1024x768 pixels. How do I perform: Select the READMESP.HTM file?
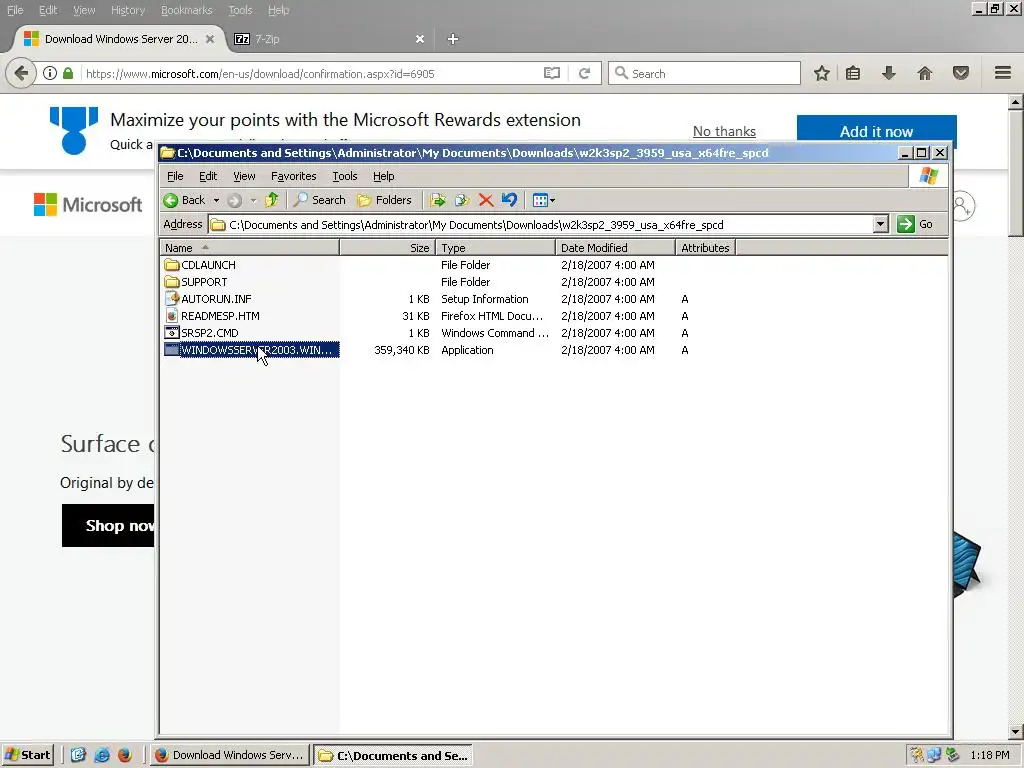(212, 315)
